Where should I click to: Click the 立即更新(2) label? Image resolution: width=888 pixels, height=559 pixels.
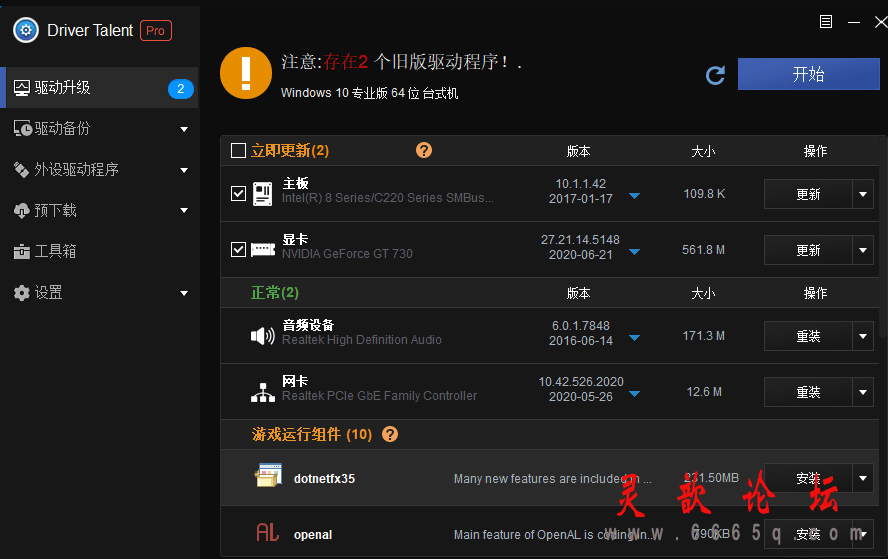(290, 151)
